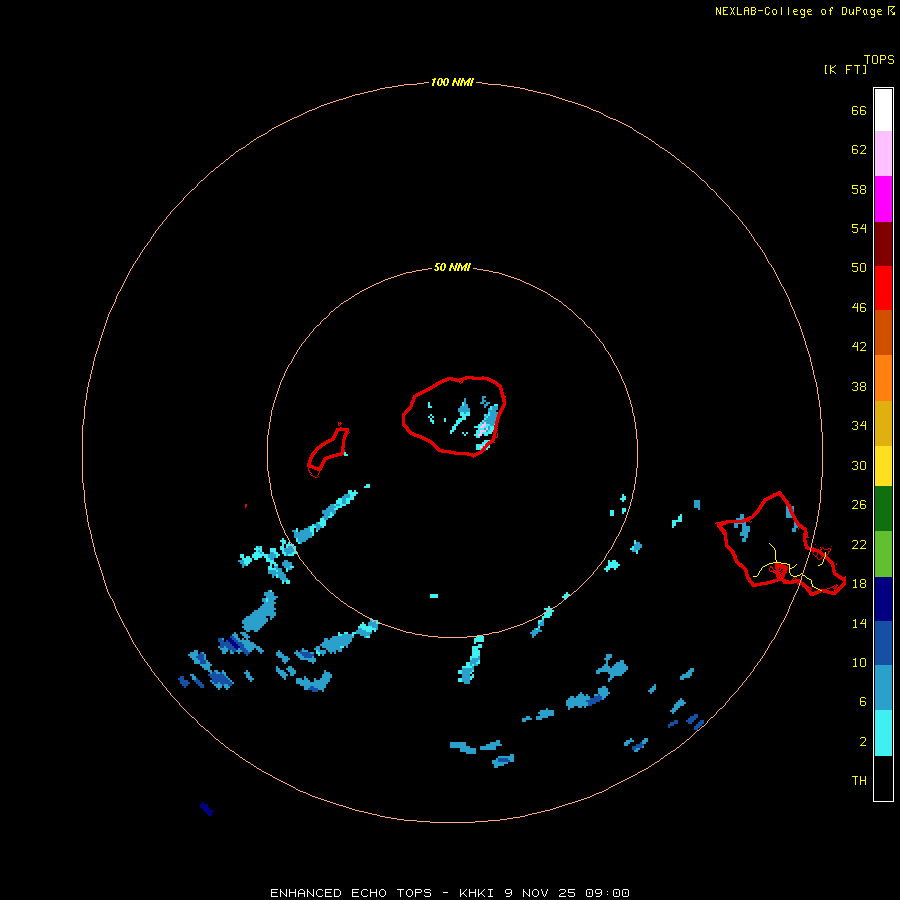Click the 50 NMI range ring label
This screenshot has width=900, height=900.
452,267
